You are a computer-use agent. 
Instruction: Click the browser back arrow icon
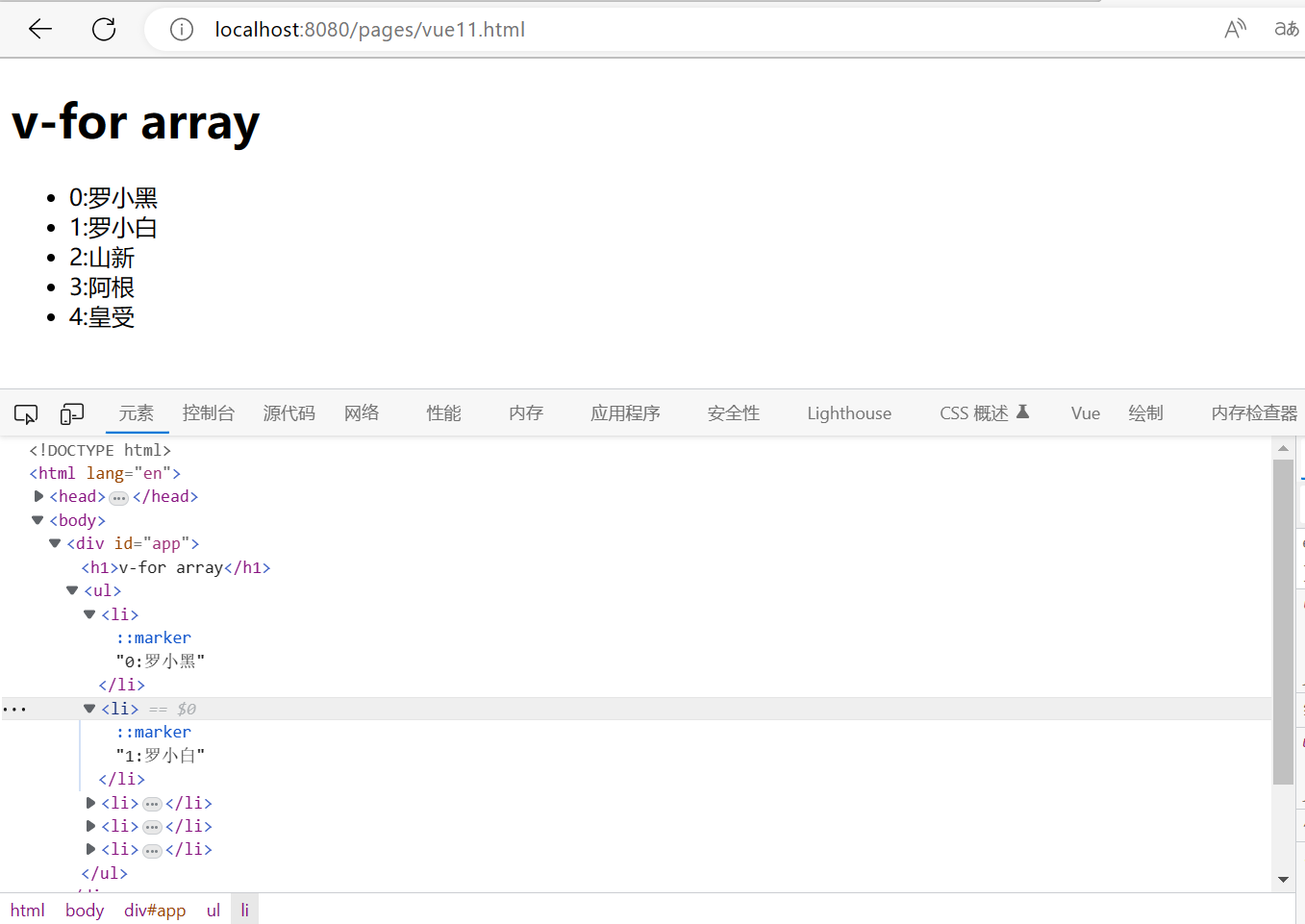39,29
